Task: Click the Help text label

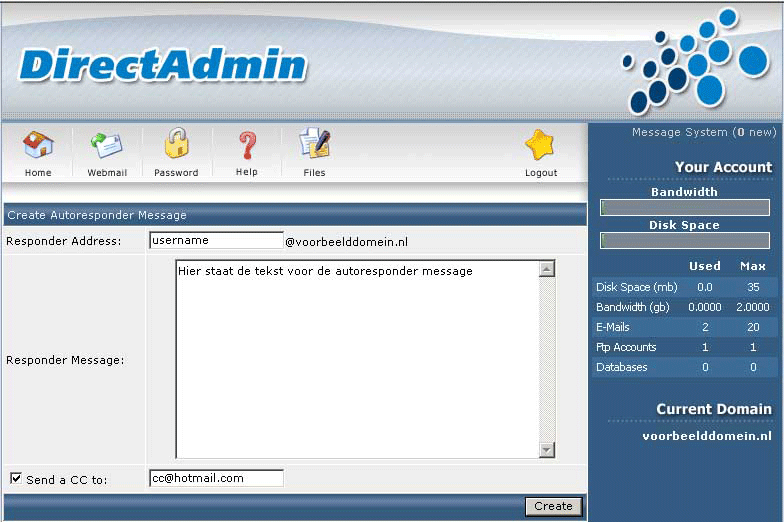Action: pos(246,172)
